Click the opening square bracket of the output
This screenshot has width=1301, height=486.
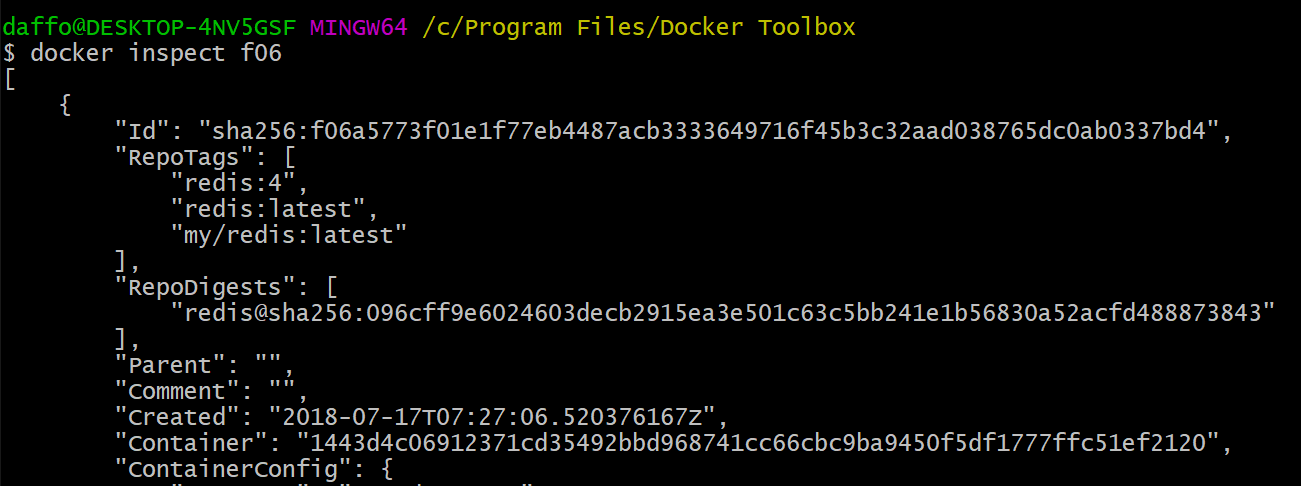9,79
